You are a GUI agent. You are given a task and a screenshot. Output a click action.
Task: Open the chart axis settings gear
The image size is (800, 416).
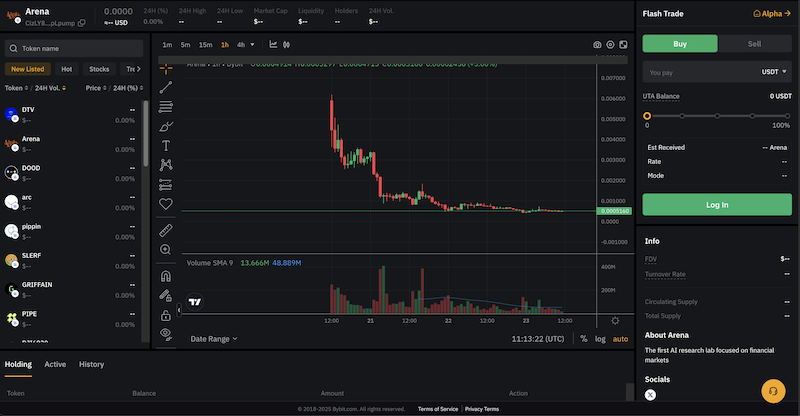click(x=615, y=321)
